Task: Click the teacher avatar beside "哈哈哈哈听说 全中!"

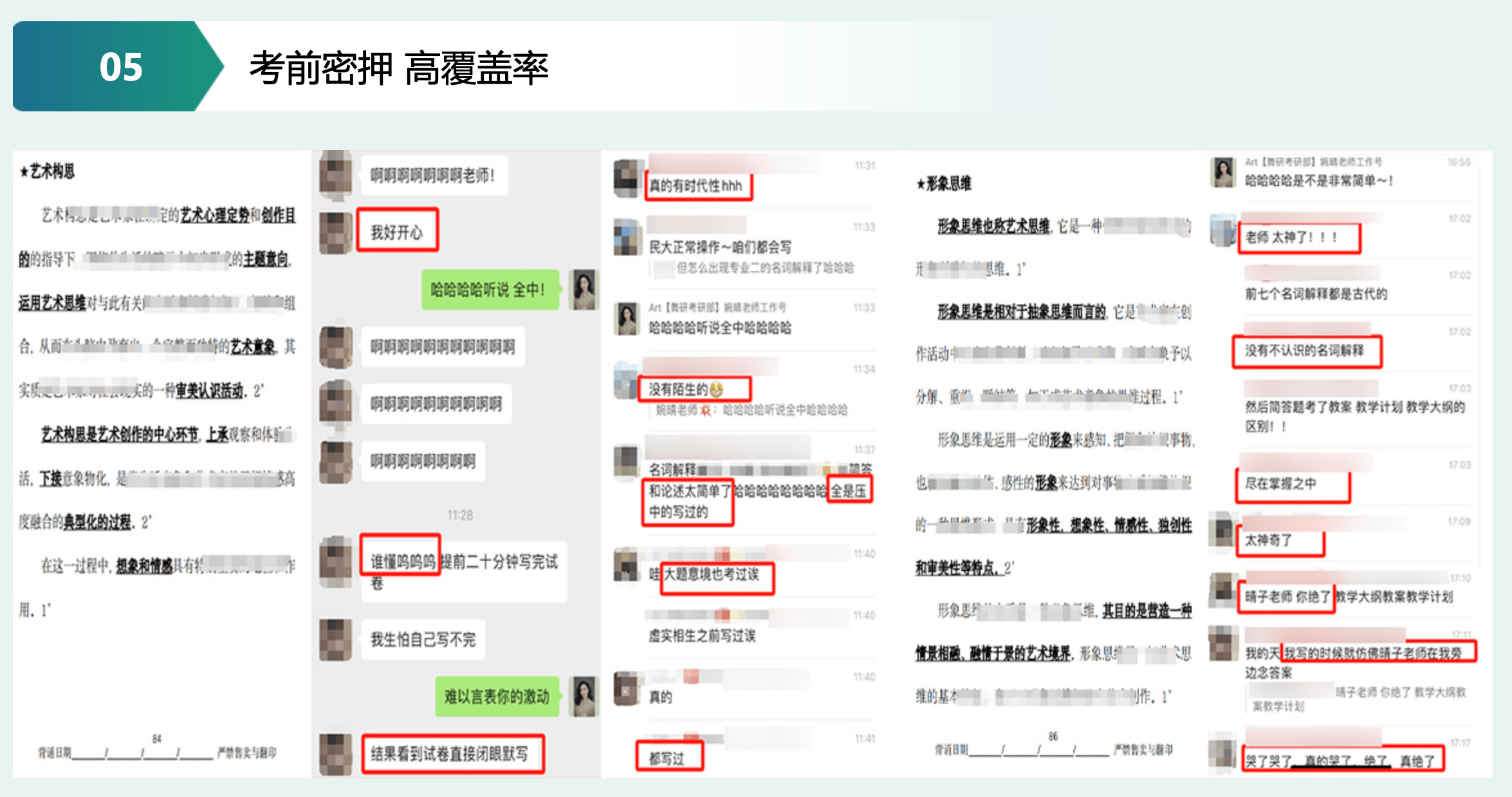Action: point(584,289)
